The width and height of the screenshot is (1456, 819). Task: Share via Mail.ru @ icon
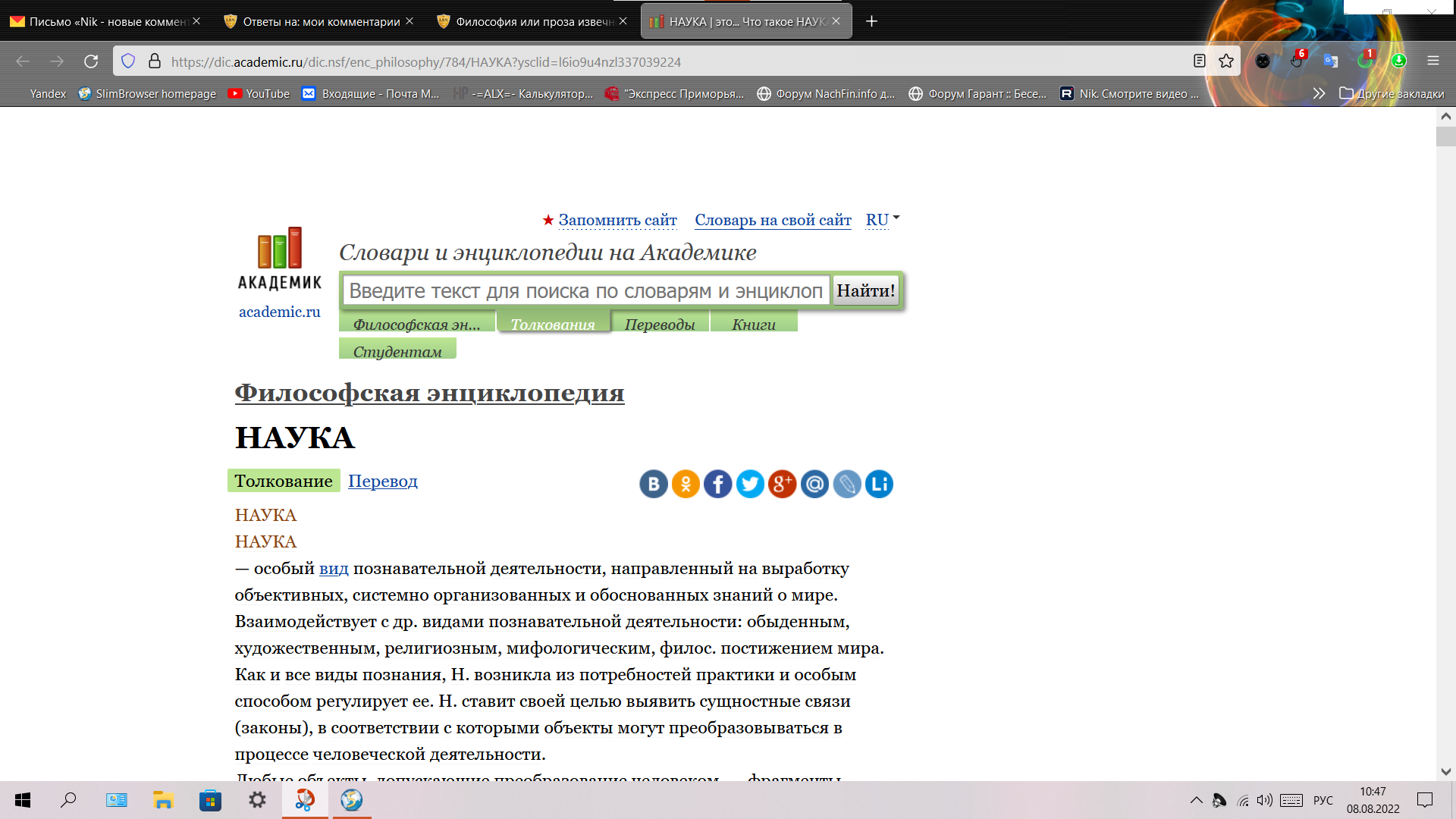pyautogui.click(x=814, y=484)
